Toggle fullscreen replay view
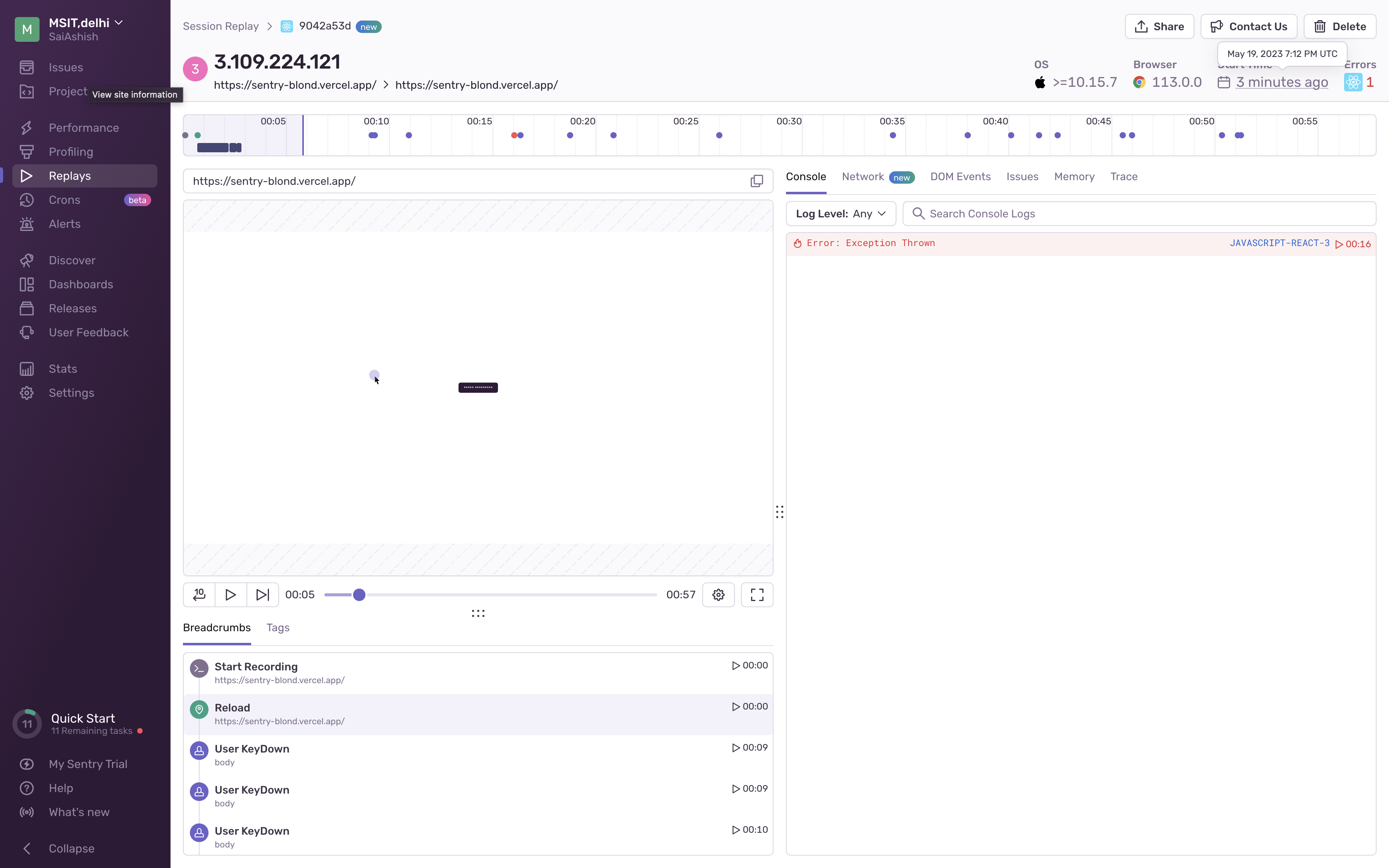The width and height of the screenshot is (1389, 868). (x=757, y=595)
